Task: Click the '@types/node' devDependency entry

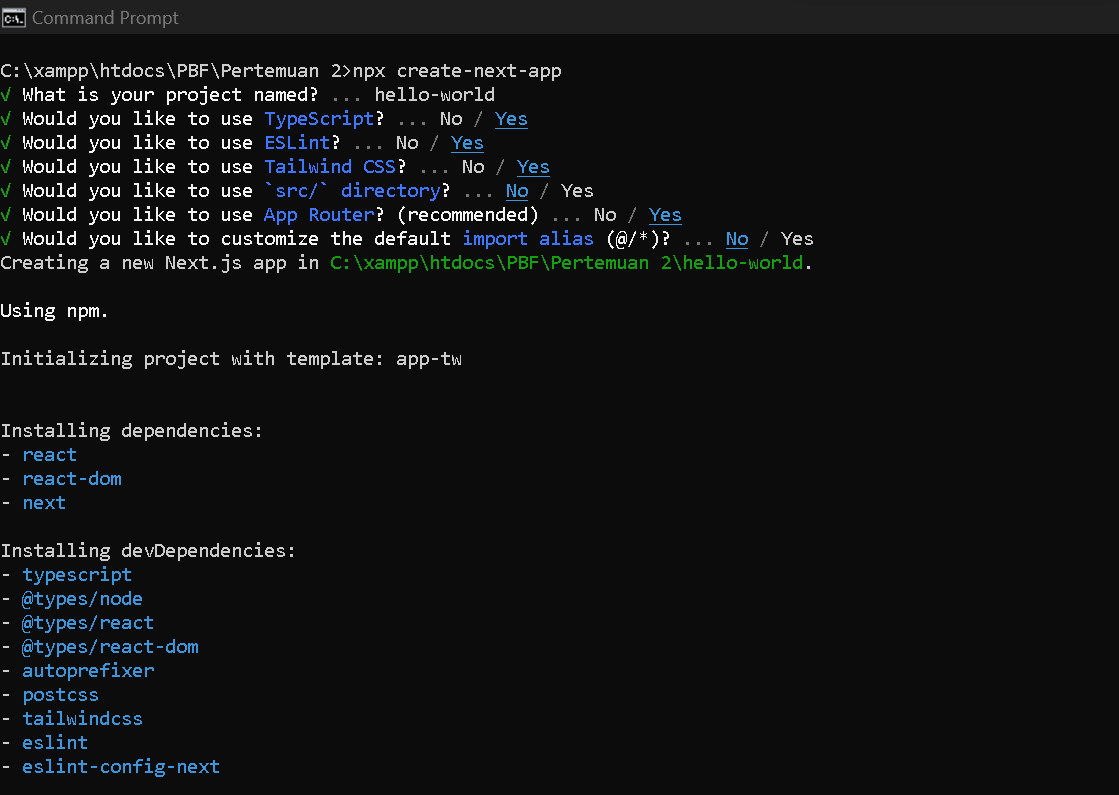Action: [82, 599]
